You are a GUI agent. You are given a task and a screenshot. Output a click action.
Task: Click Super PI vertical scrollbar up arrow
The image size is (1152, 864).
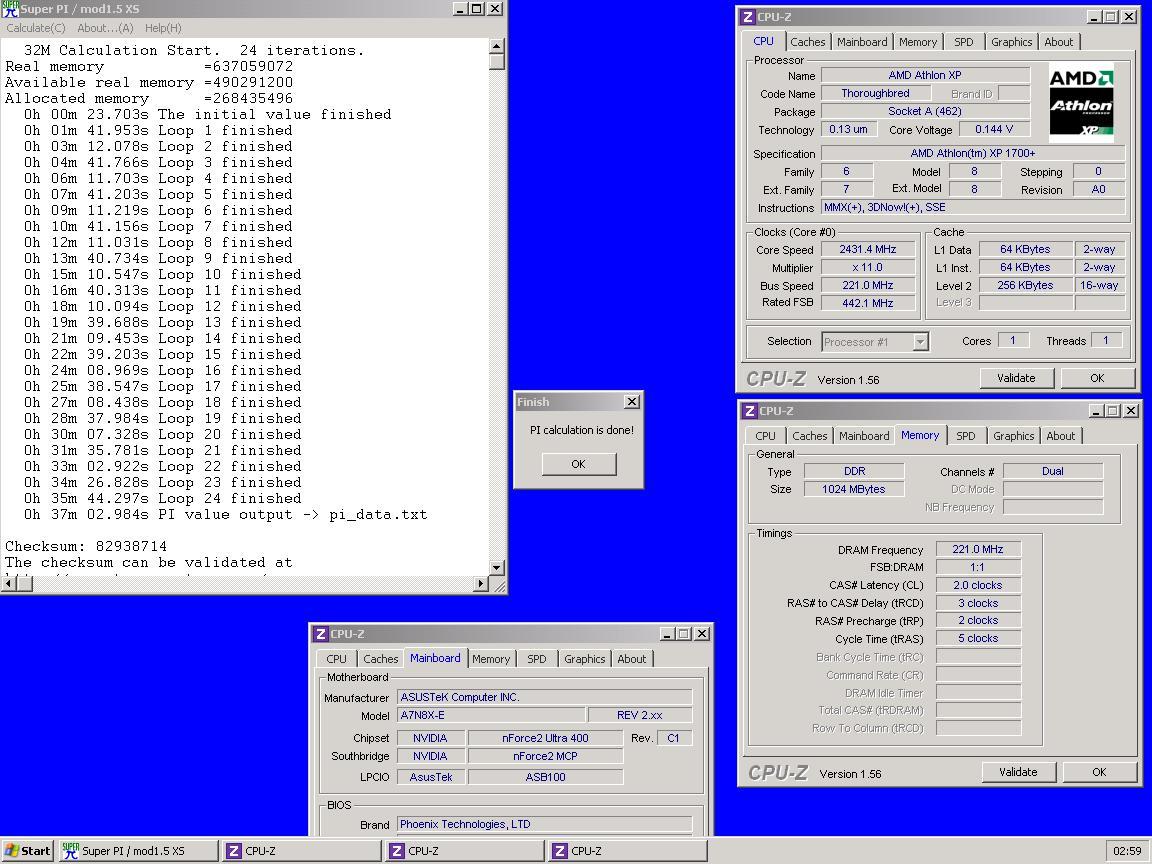click(x=497, y=46)
